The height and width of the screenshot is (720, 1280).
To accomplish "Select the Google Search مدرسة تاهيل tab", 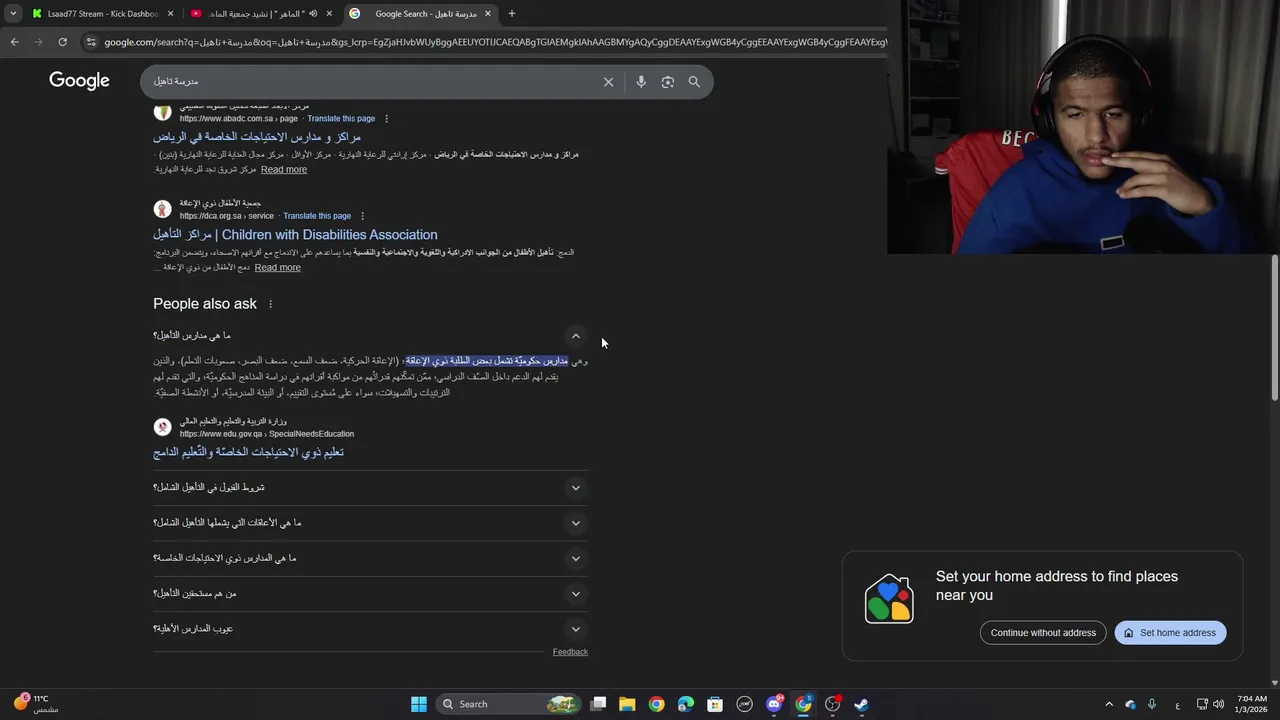I will point(420,14).
